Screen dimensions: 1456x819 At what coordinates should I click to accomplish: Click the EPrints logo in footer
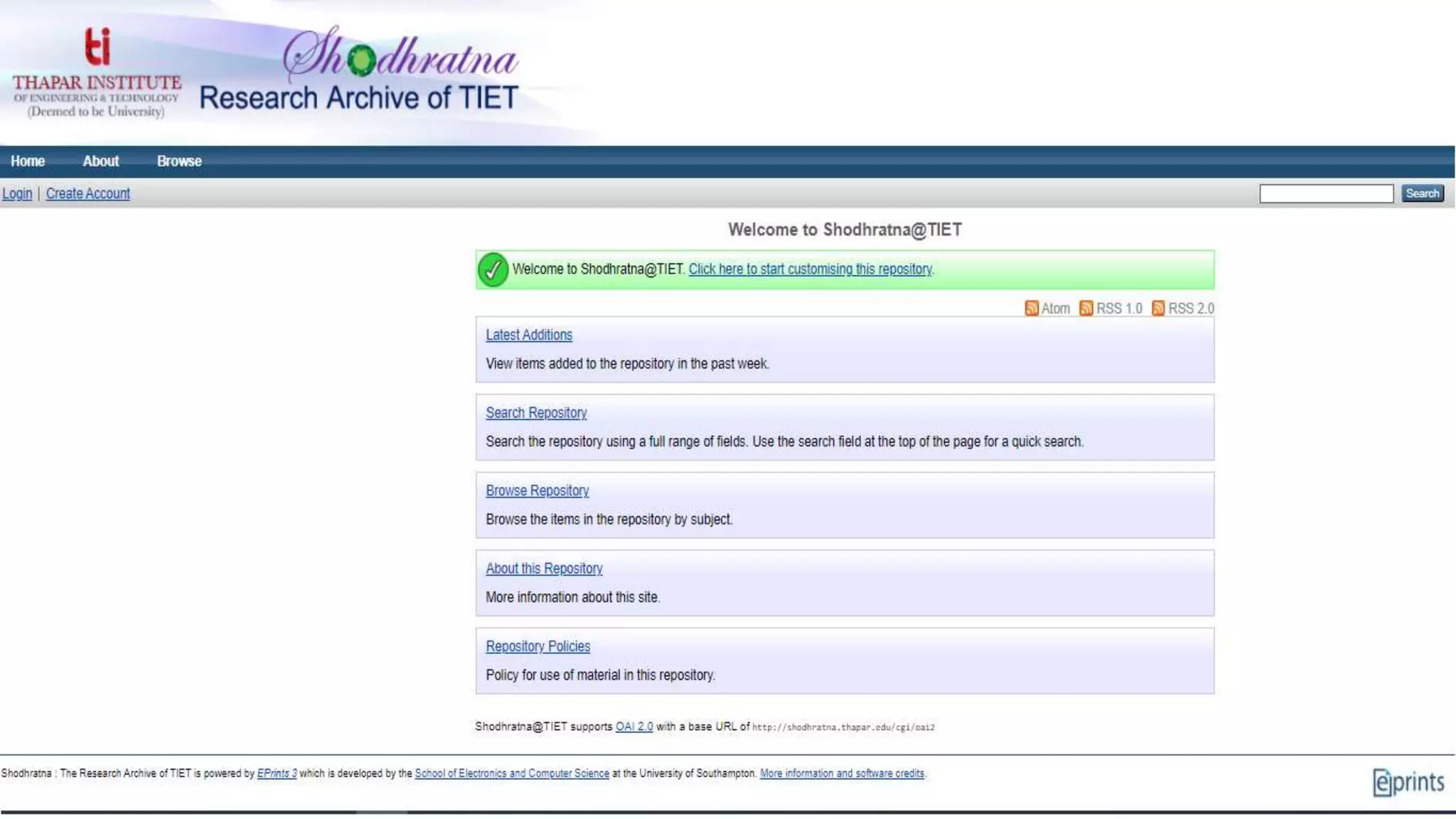pos(1408,782)
